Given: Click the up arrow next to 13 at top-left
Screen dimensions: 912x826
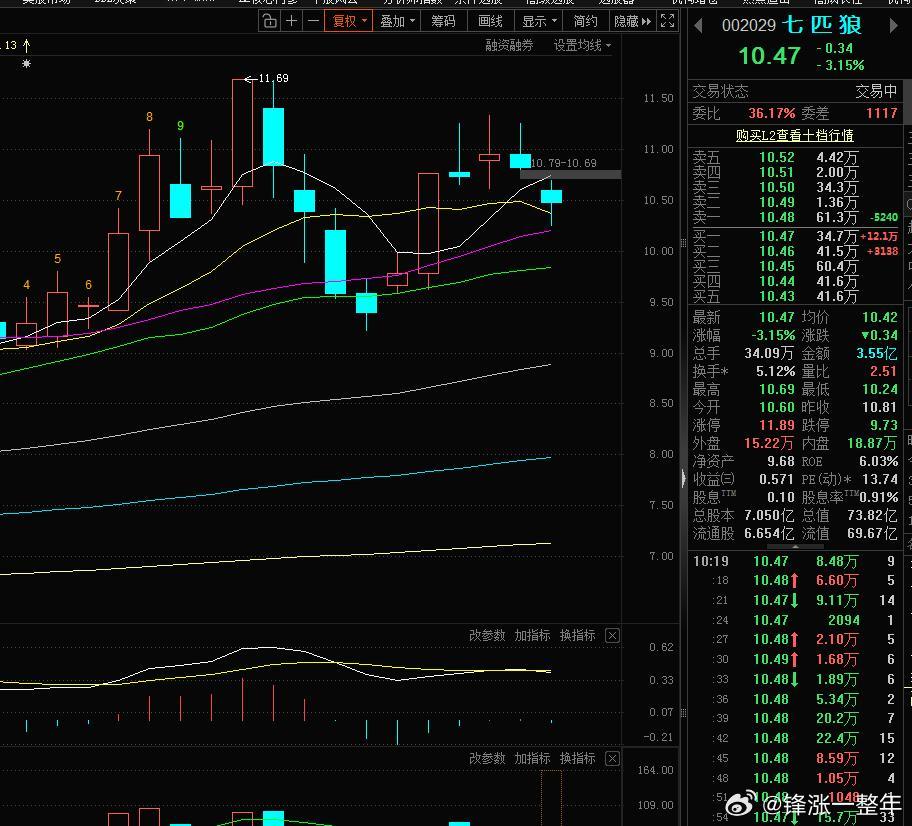Looking at the screenshot, I should [26, 45].
